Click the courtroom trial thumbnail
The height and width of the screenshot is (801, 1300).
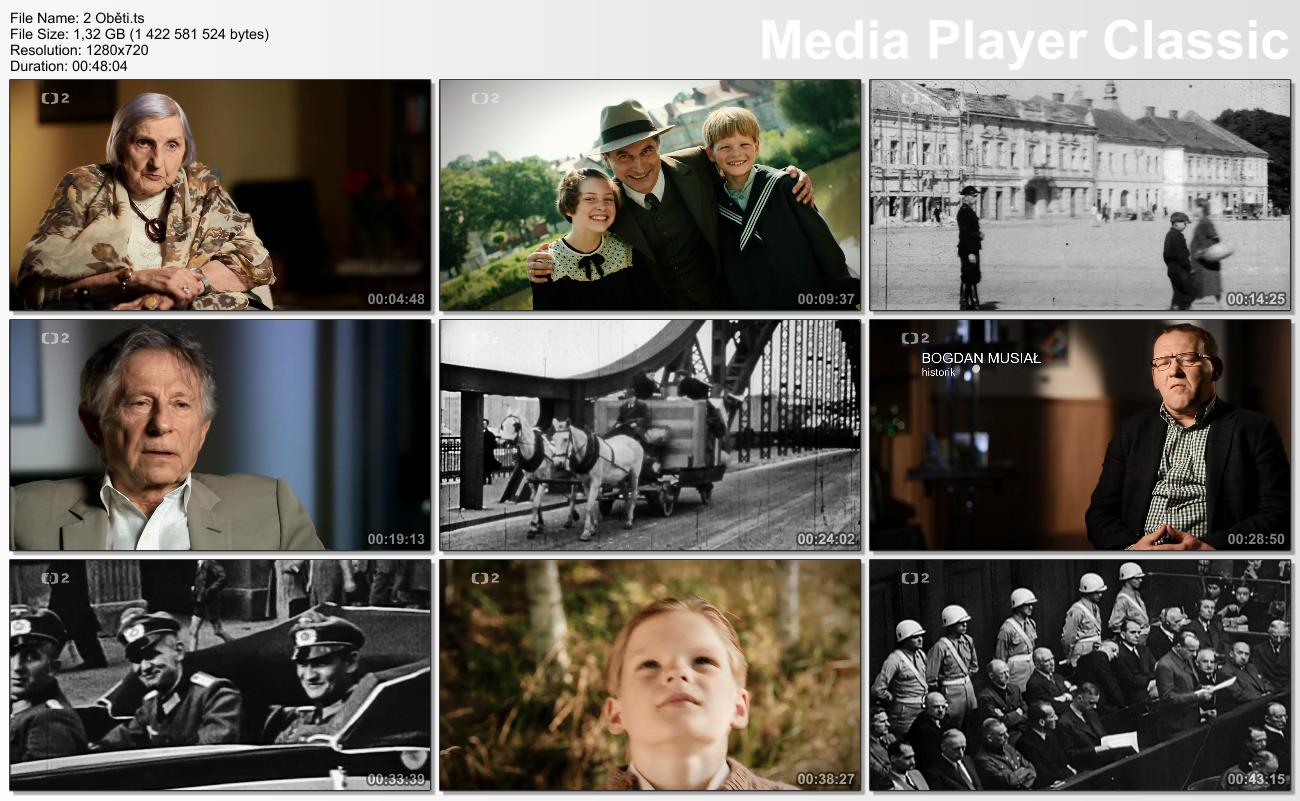pyautogui.click(x=1079, y=675)
